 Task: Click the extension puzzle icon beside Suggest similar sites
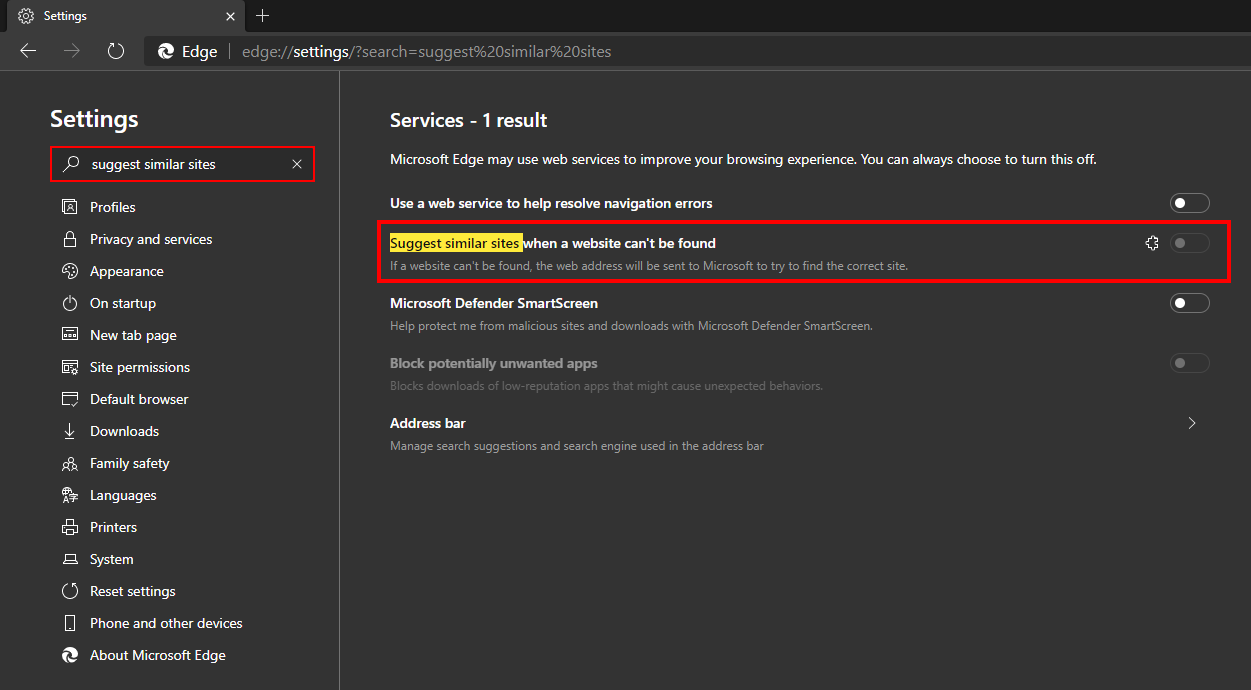click(1152, 243)
